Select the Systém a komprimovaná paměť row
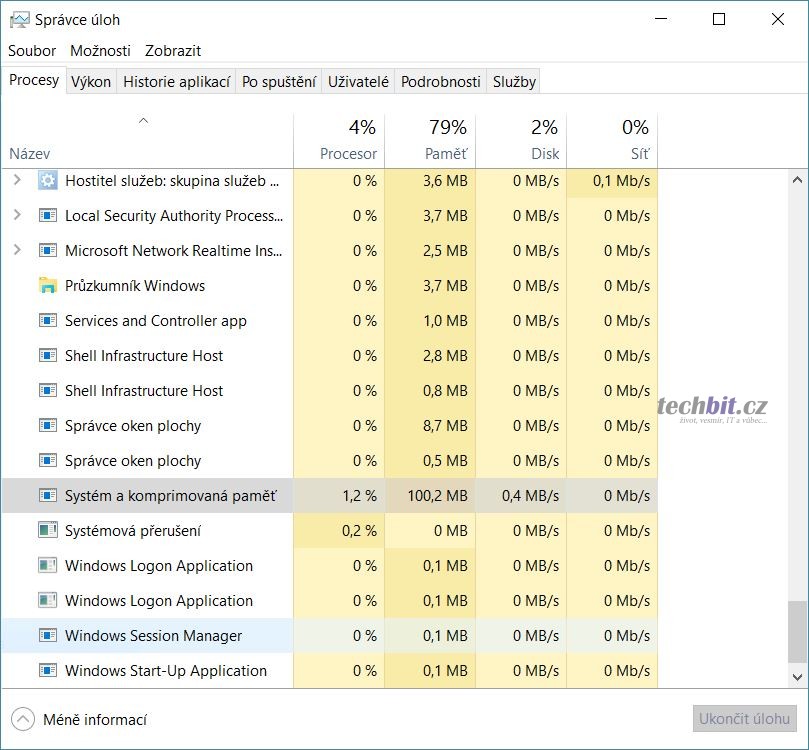This screenshot has width=809, height=750. coord(330,495)
